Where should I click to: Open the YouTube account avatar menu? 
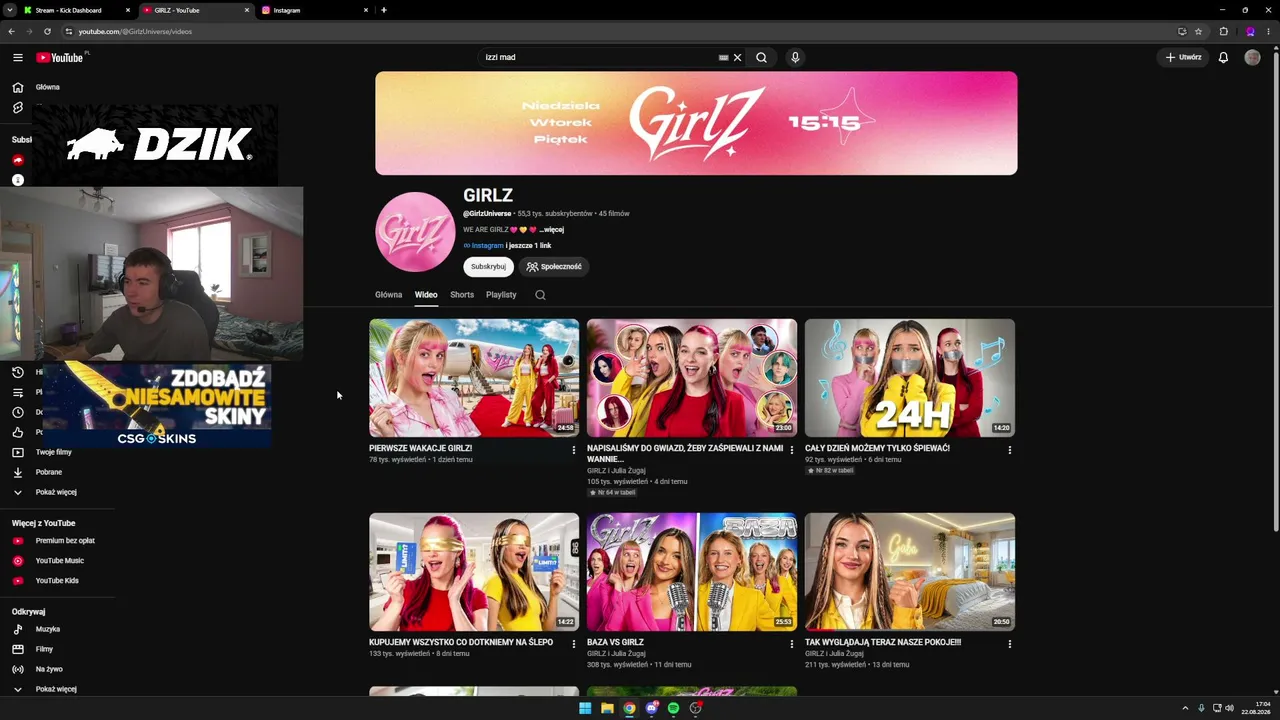pyautogui.click(x=1252, y=58)
